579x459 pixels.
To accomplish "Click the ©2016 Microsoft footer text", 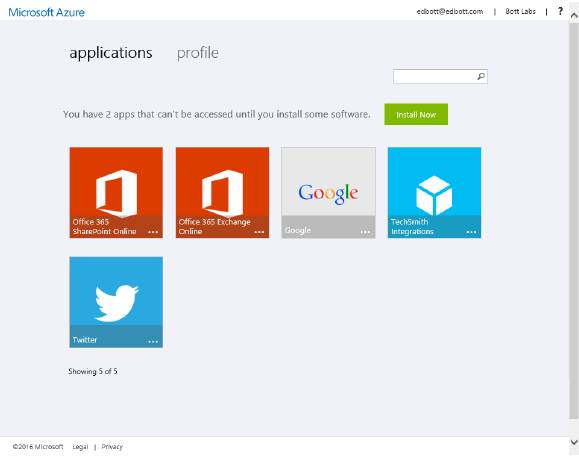I will 38,447.
